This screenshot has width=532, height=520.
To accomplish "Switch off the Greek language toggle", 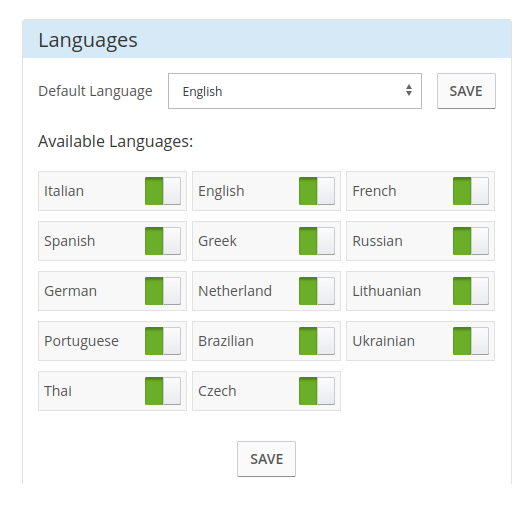I will [x=317, y=241].
